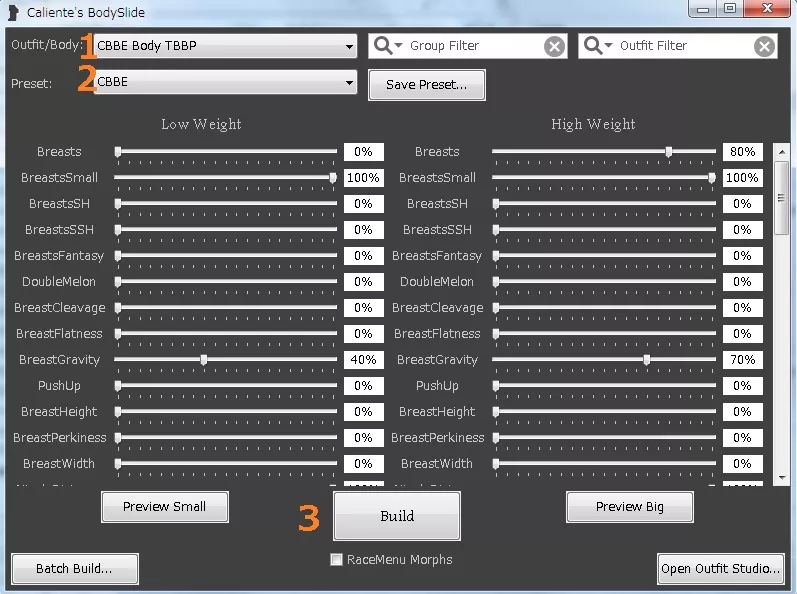The width and height of the screenshot is (797, 594).
Task: Click the Group Filter search magnifier icon
Action: pos(388,46)
